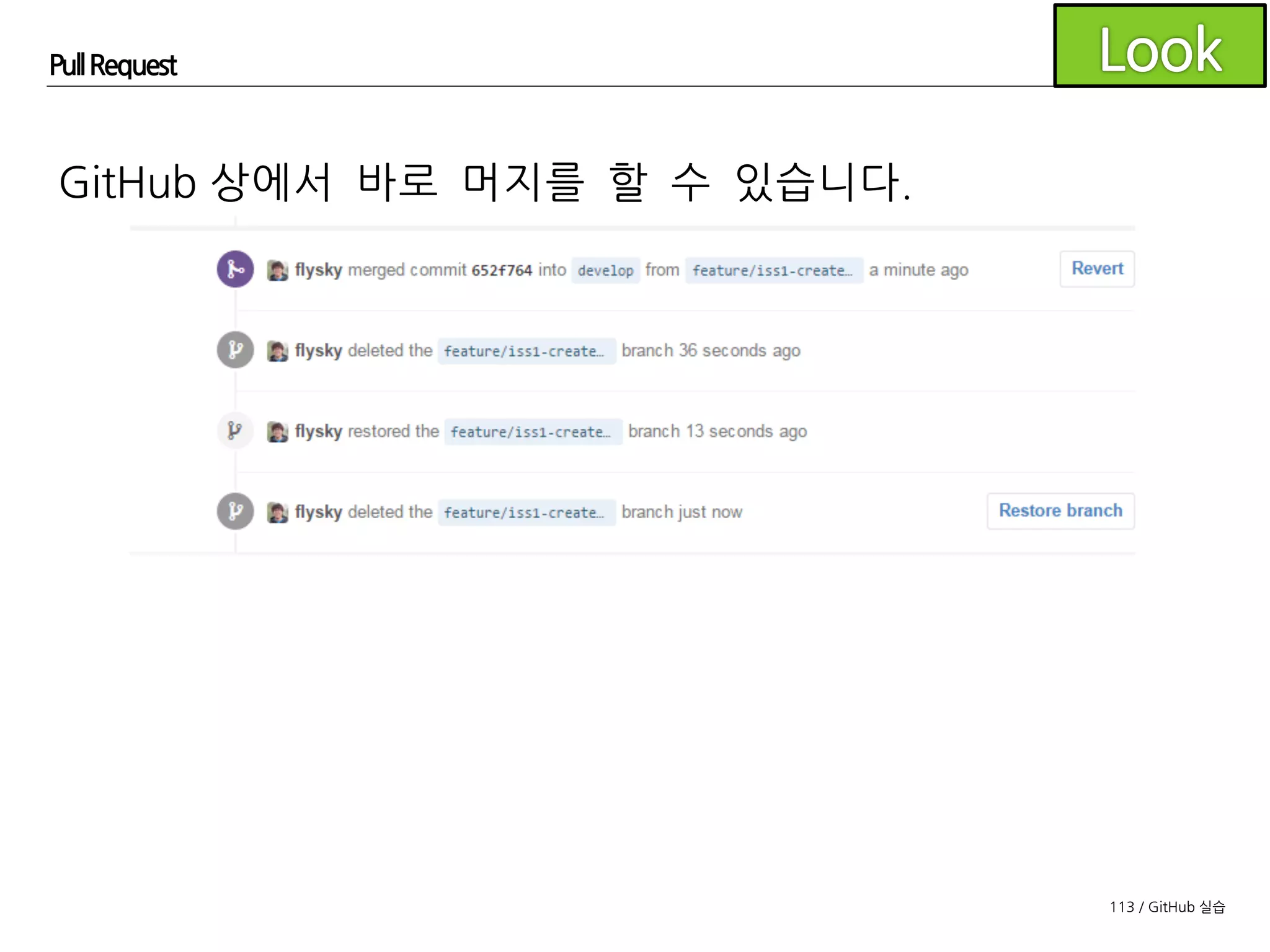Viewport: 1270px width, 952px height.
Task: Click the 'just now' timestamp
Action: [710, 512]
